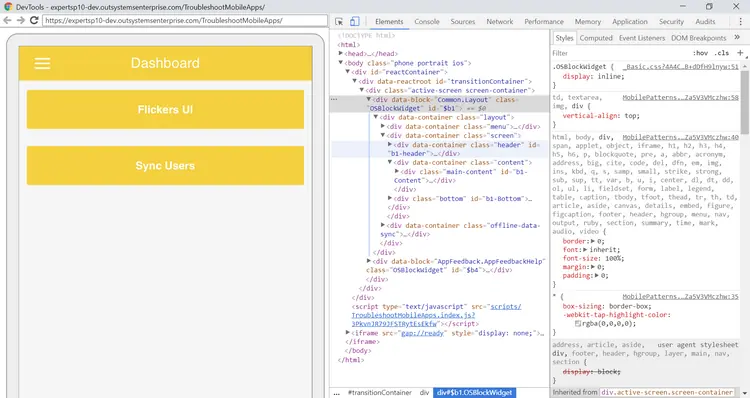Expand the offline-data-sync div node
750x398 pixels.
coord(383,225)
